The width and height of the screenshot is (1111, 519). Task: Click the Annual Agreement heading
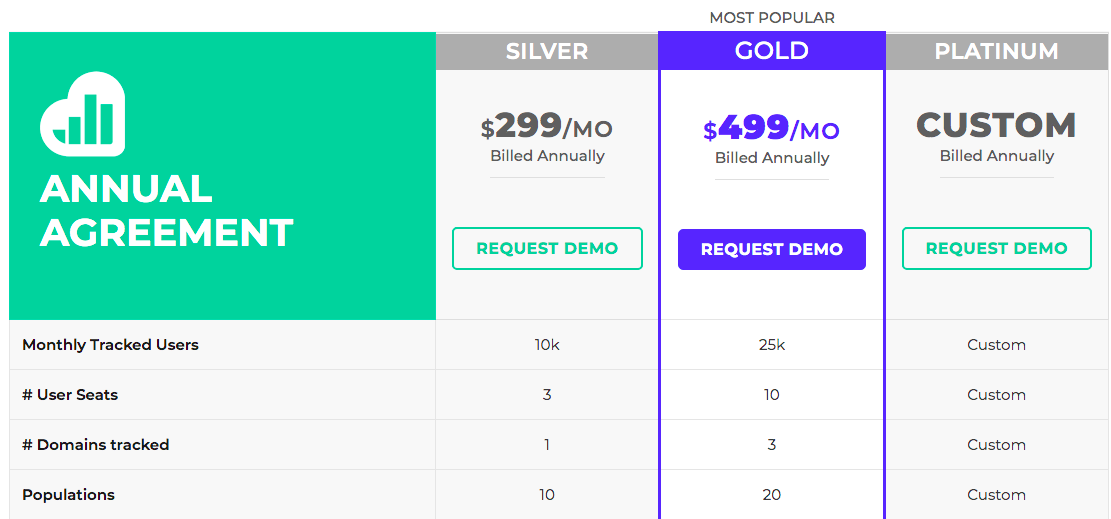166,211
